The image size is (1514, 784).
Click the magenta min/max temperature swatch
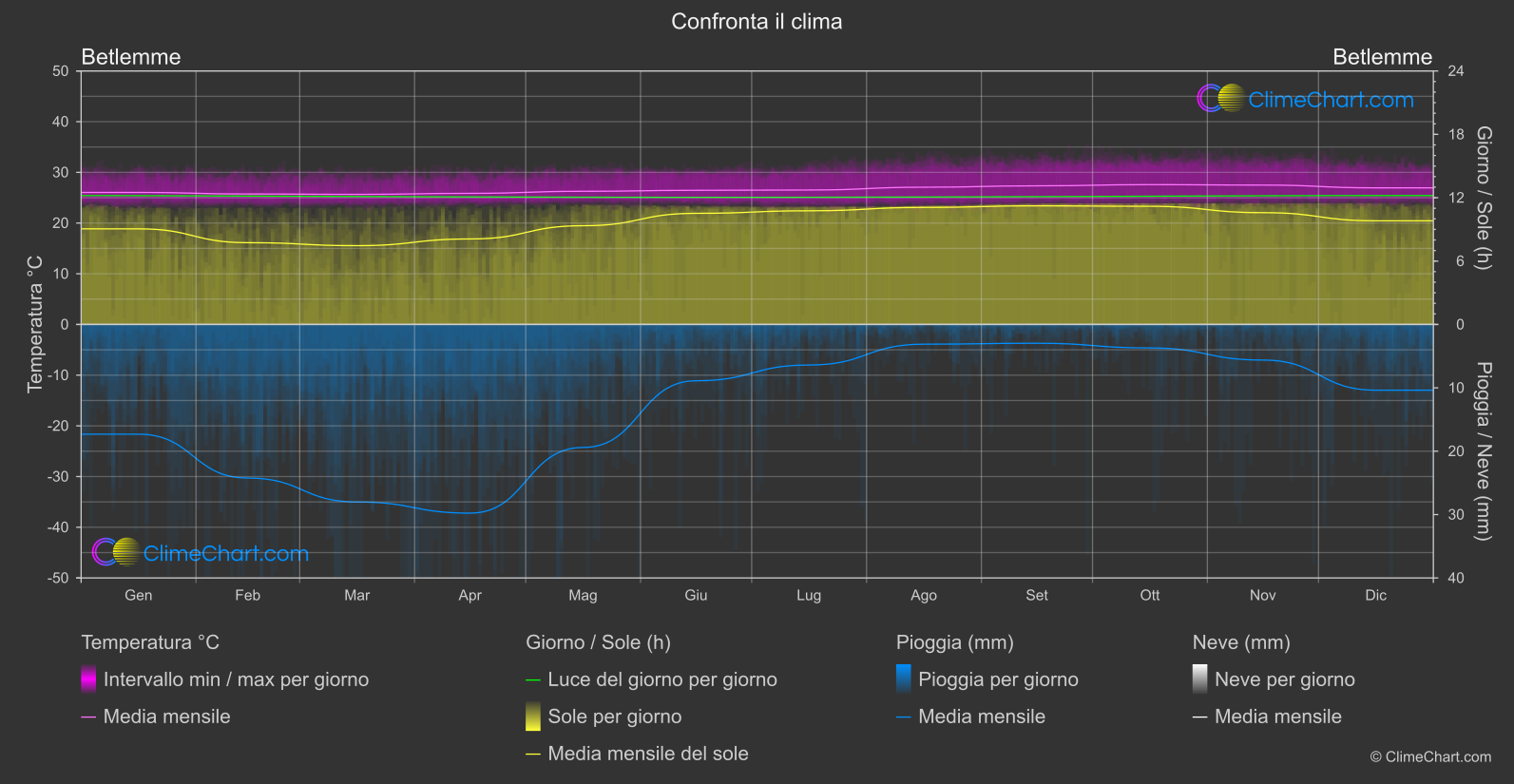pyautogui.click(x=88, y=679)
